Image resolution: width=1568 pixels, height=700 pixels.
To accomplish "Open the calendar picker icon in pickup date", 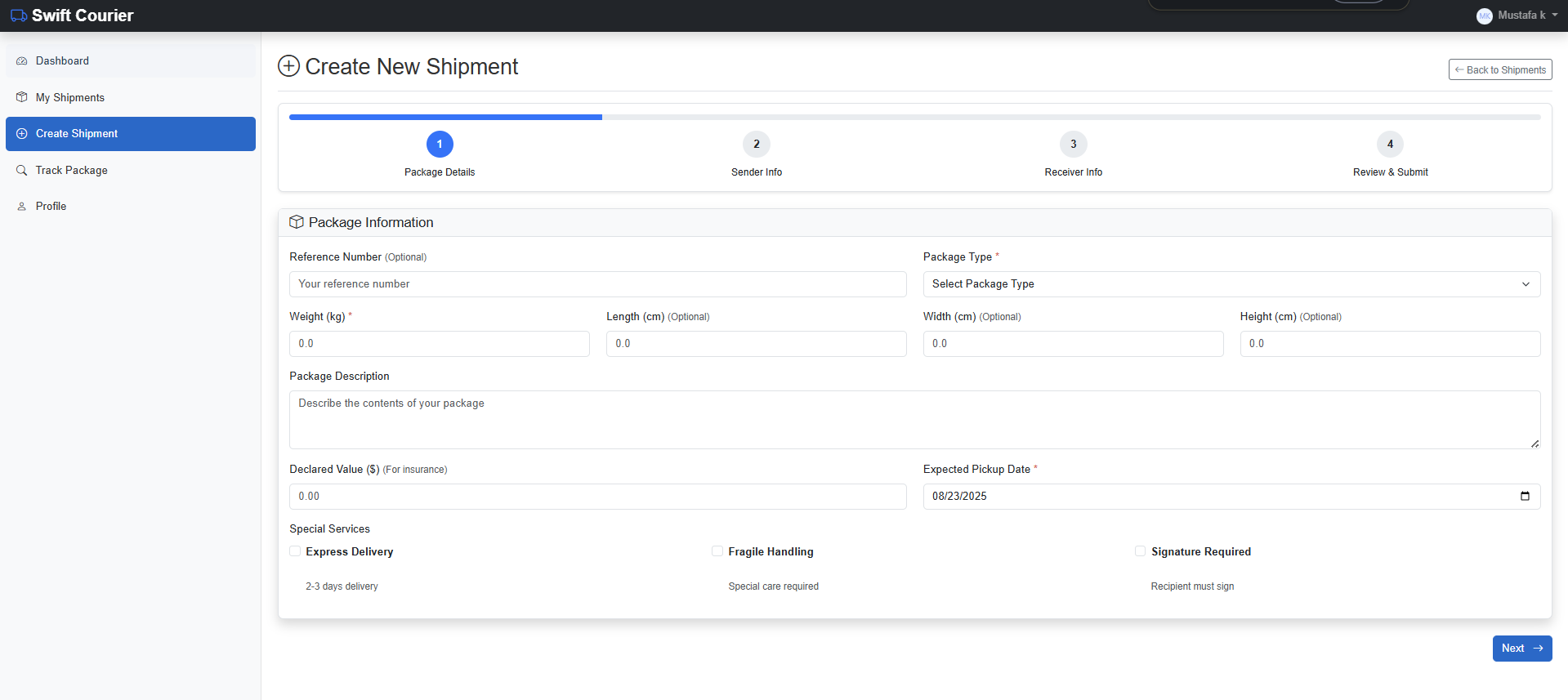I will (1524, 496).
